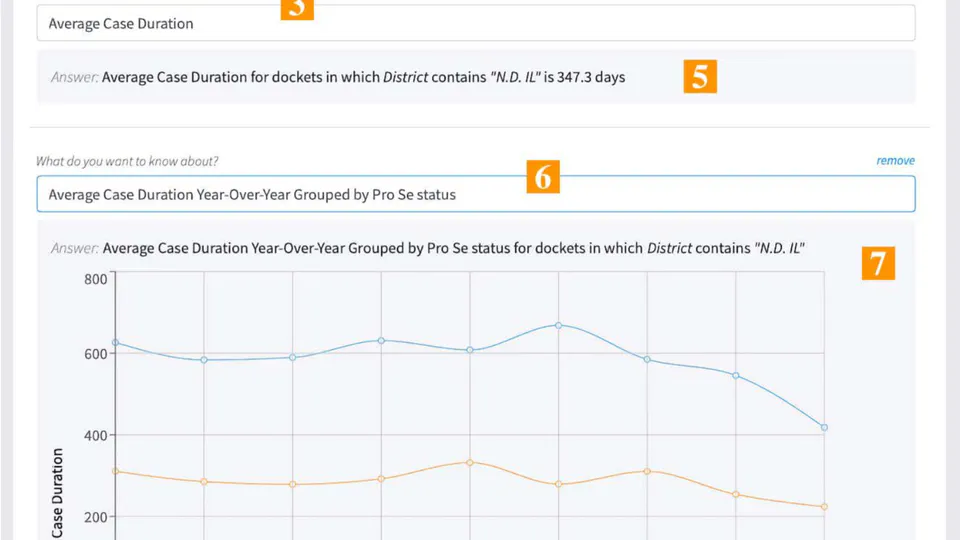Select the rightmost blue line data point
Image resolution: width=960 pixels, height=540 pixels.
[x=824, y=427]
